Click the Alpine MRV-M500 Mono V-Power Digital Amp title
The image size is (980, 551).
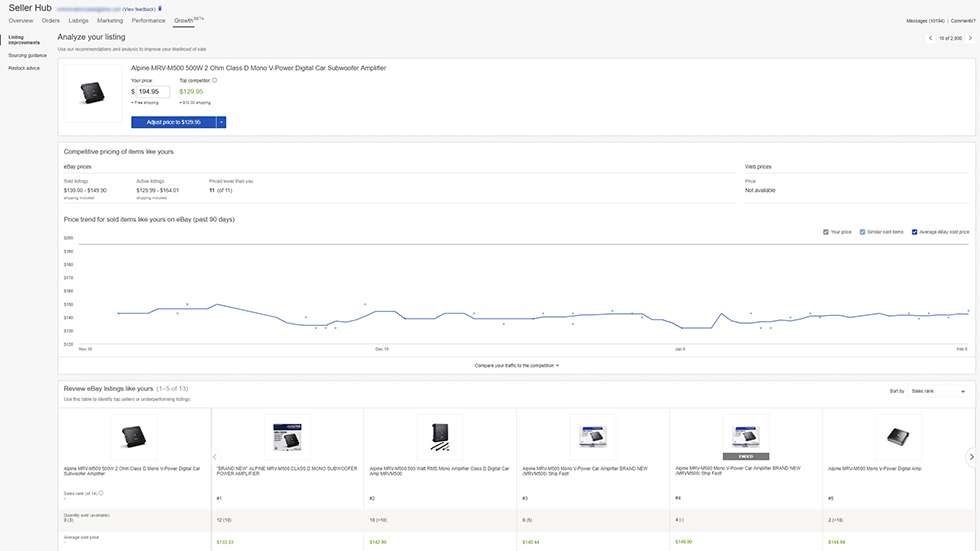pos(874,469)
